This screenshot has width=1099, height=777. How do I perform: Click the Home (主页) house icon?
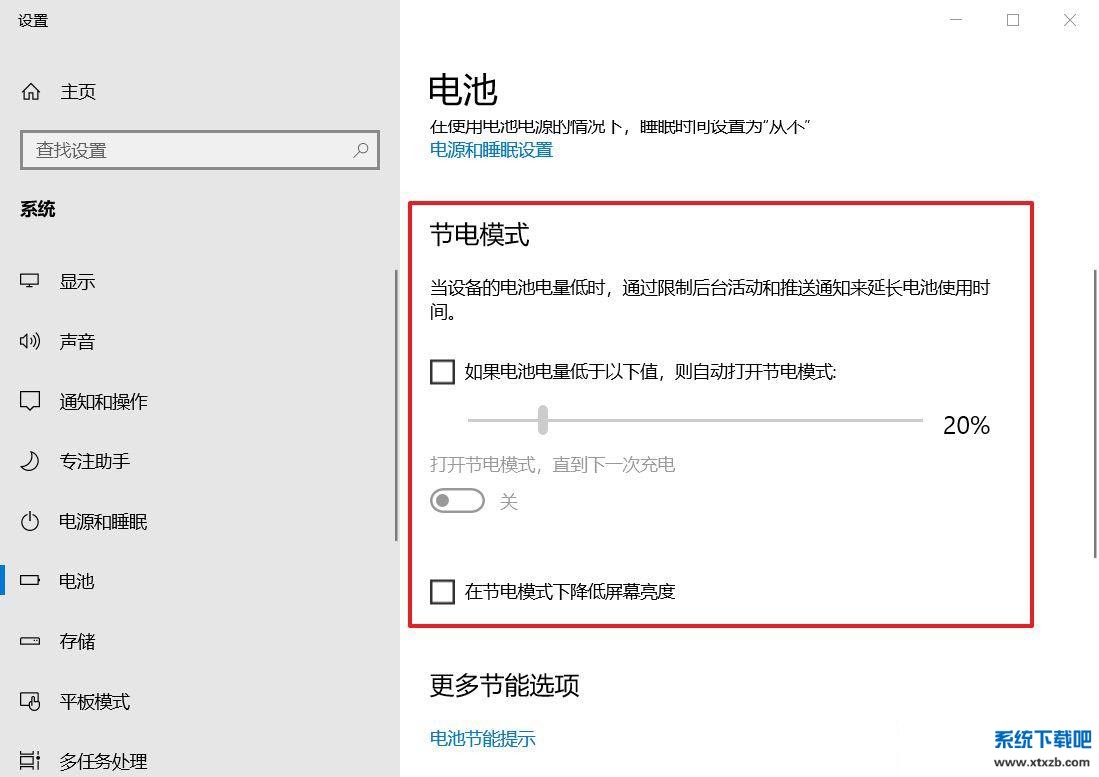click(x=31, y=92)
